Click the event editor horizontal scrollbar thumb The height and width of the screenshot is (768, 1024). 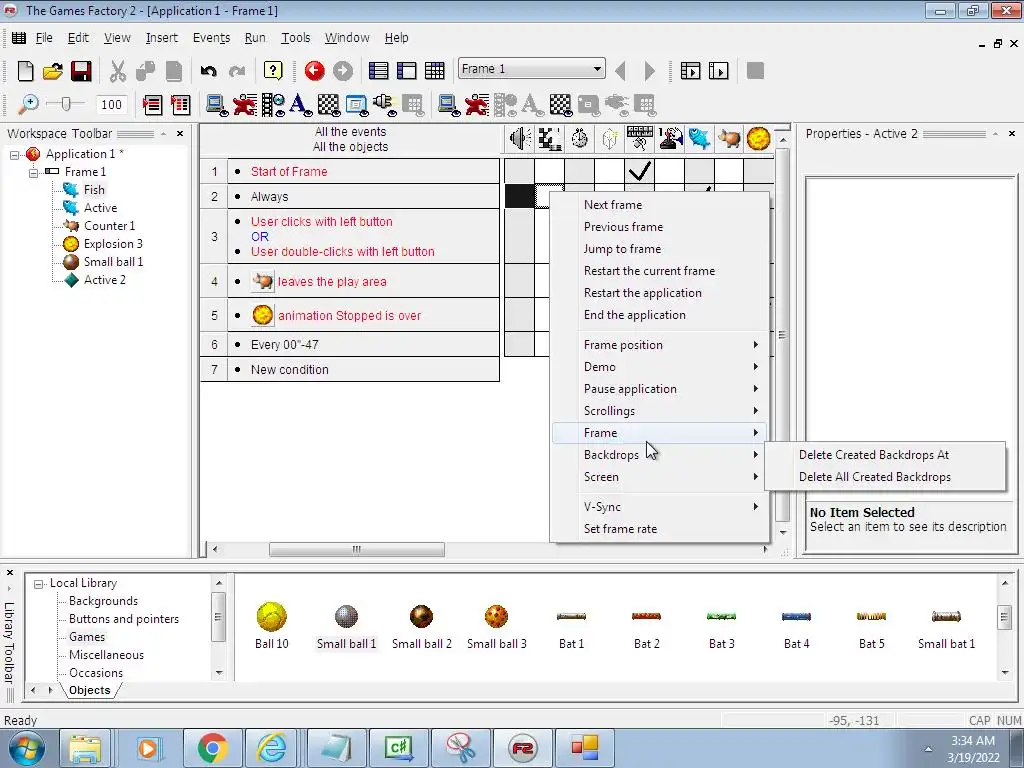[357, 550]
